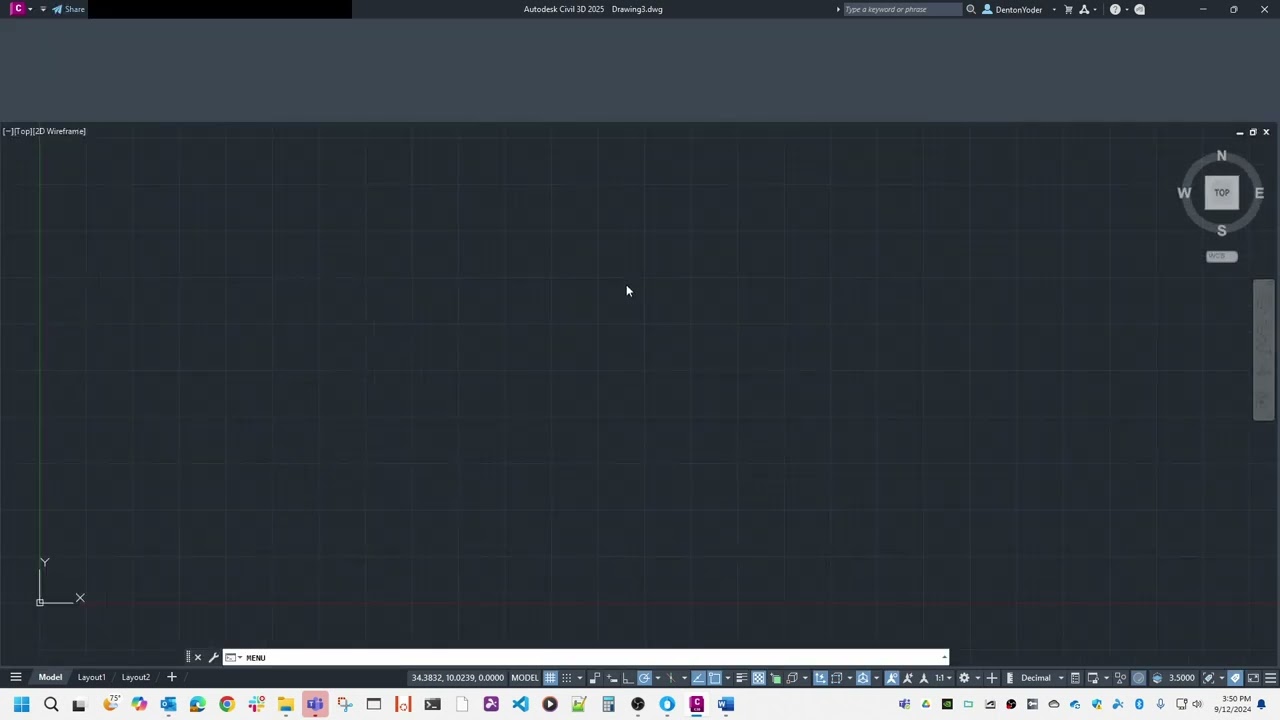Click the W compass direction on ViewCube
This screenshot has height=720, width=1280.
point(1184,193)
